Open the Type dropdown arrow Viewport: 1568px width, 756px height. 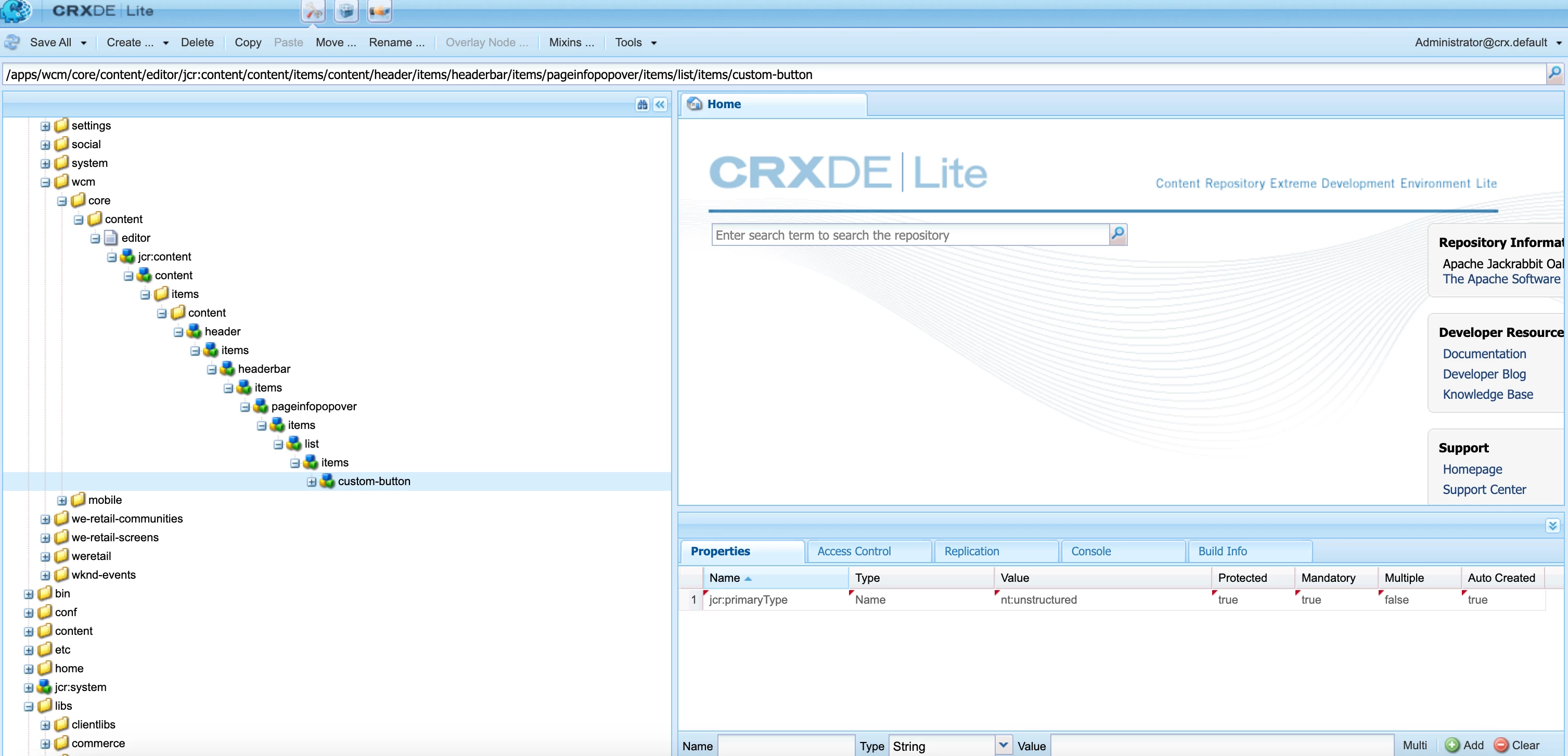coord(1003,745)
